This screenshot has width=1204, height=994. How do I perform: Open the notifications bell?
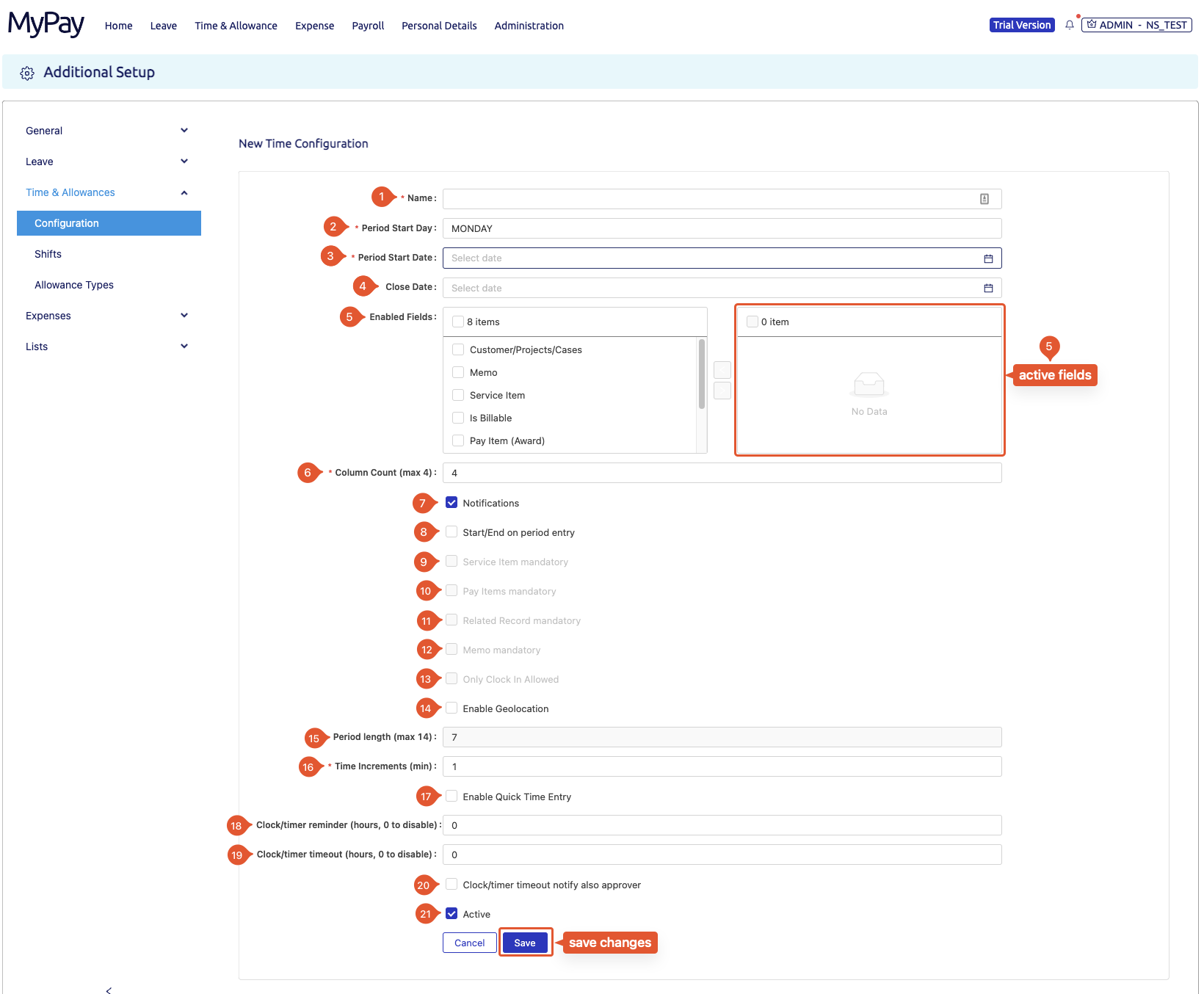pos(1069,24)
